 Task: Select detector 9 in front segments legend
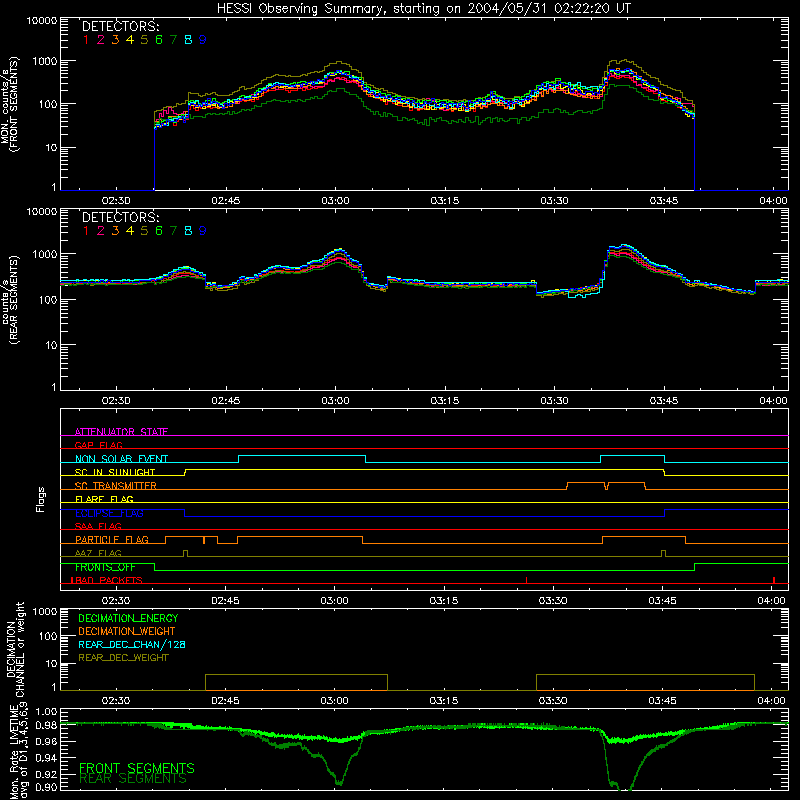click(203, 40)
